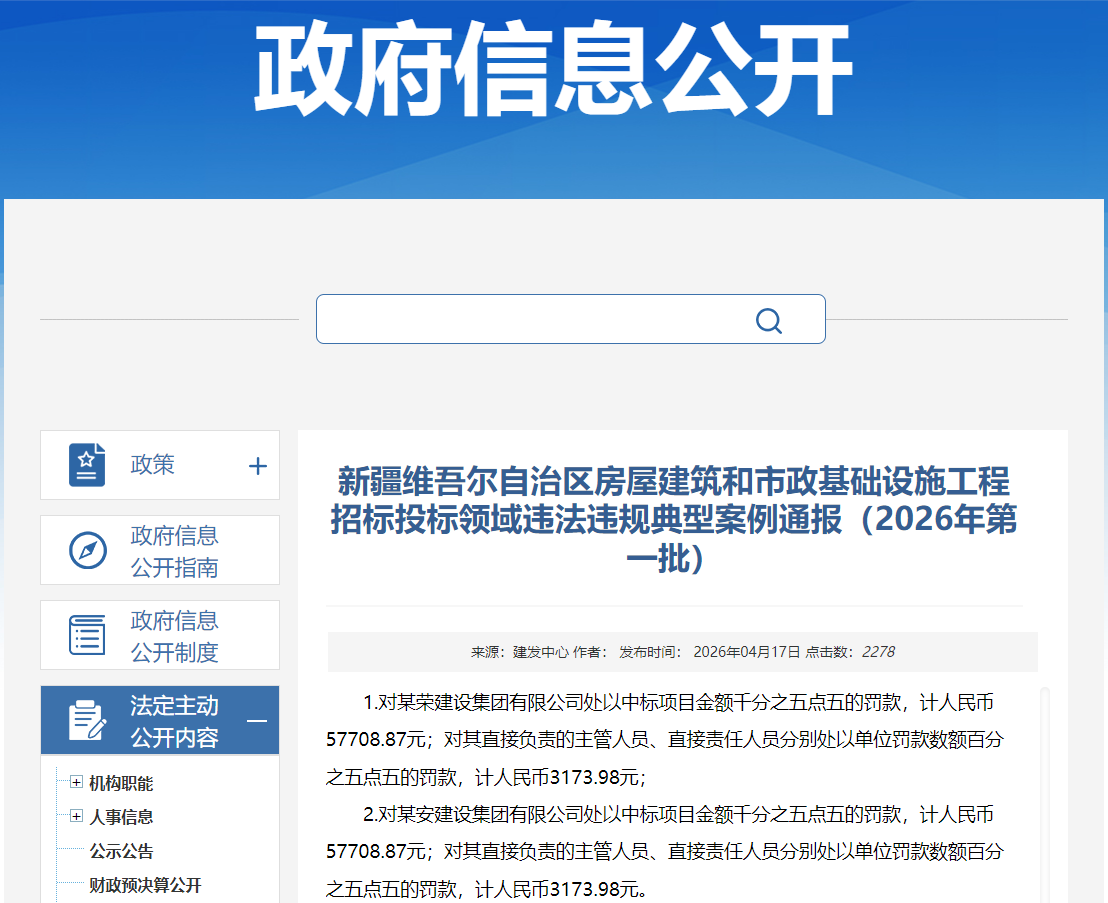Image resolution: width=1108 pixels, height=903 pixels.
Task: Click the first paragraph about 某荣建设集团有限公司
Action: point(664,740)
